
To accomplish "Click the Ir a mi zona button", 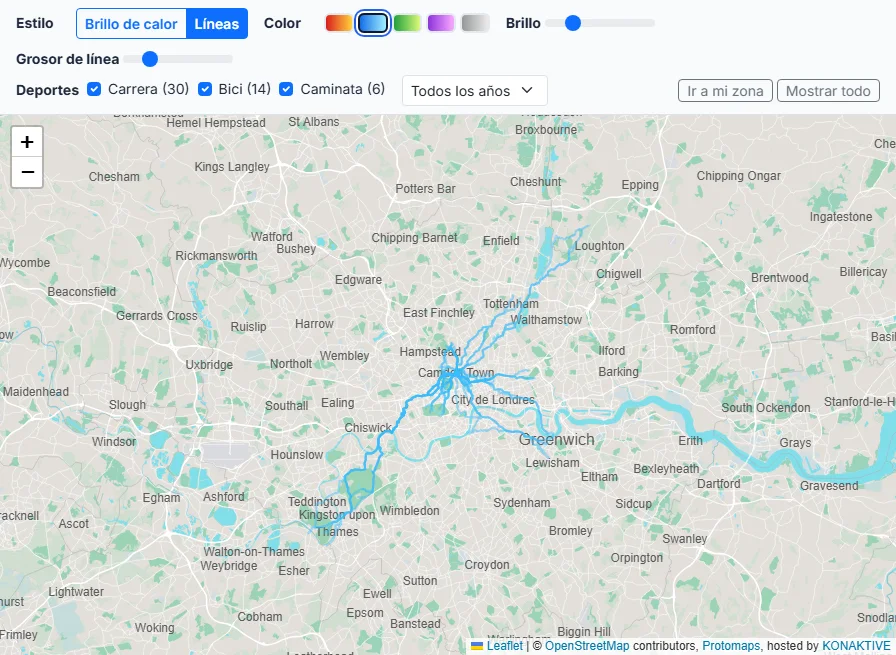I will click(x=725, y=91).
